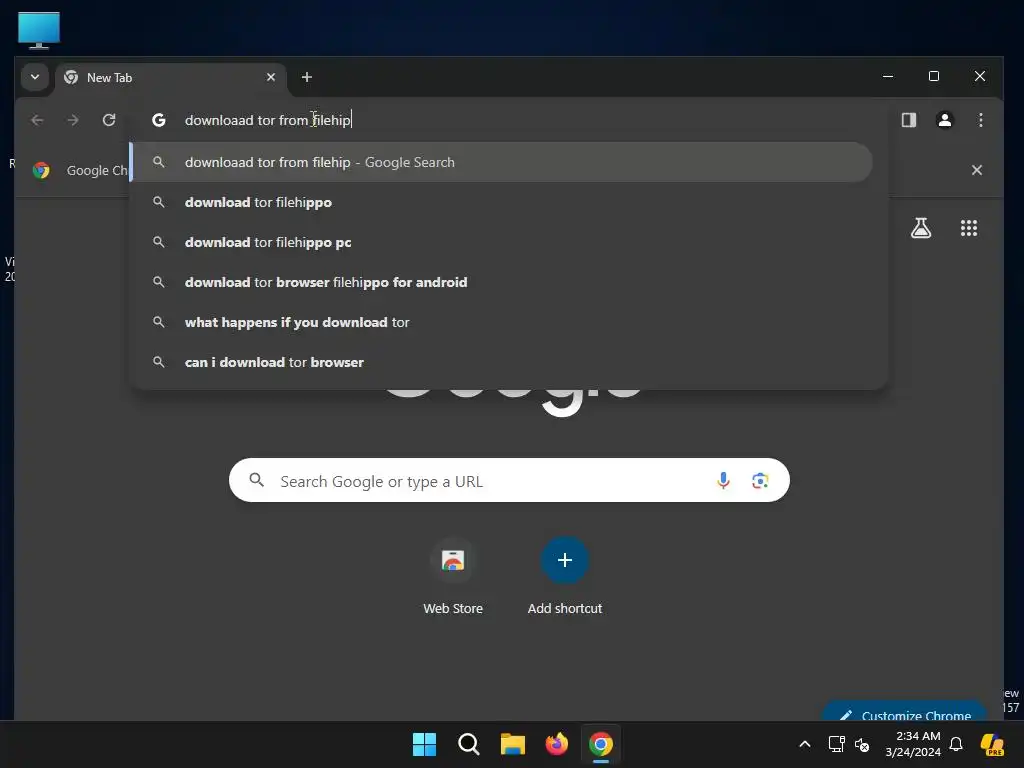Open the tab search dropdown arrow
Screen dimensions: 1024x768
[x=35, y=77]
